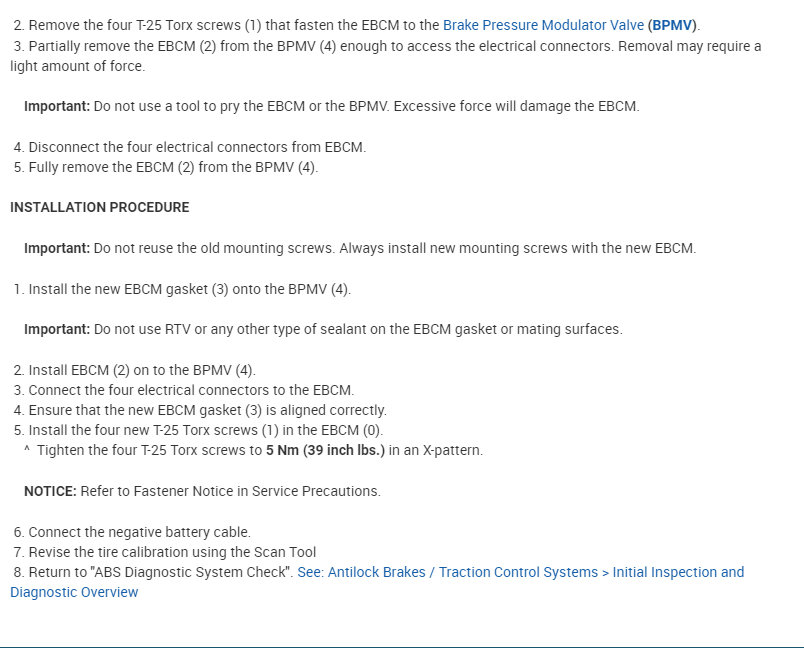
Task: Click the 'Fully remove the EBCM' step
Action: pyautogui.click(x=172, y=167)
